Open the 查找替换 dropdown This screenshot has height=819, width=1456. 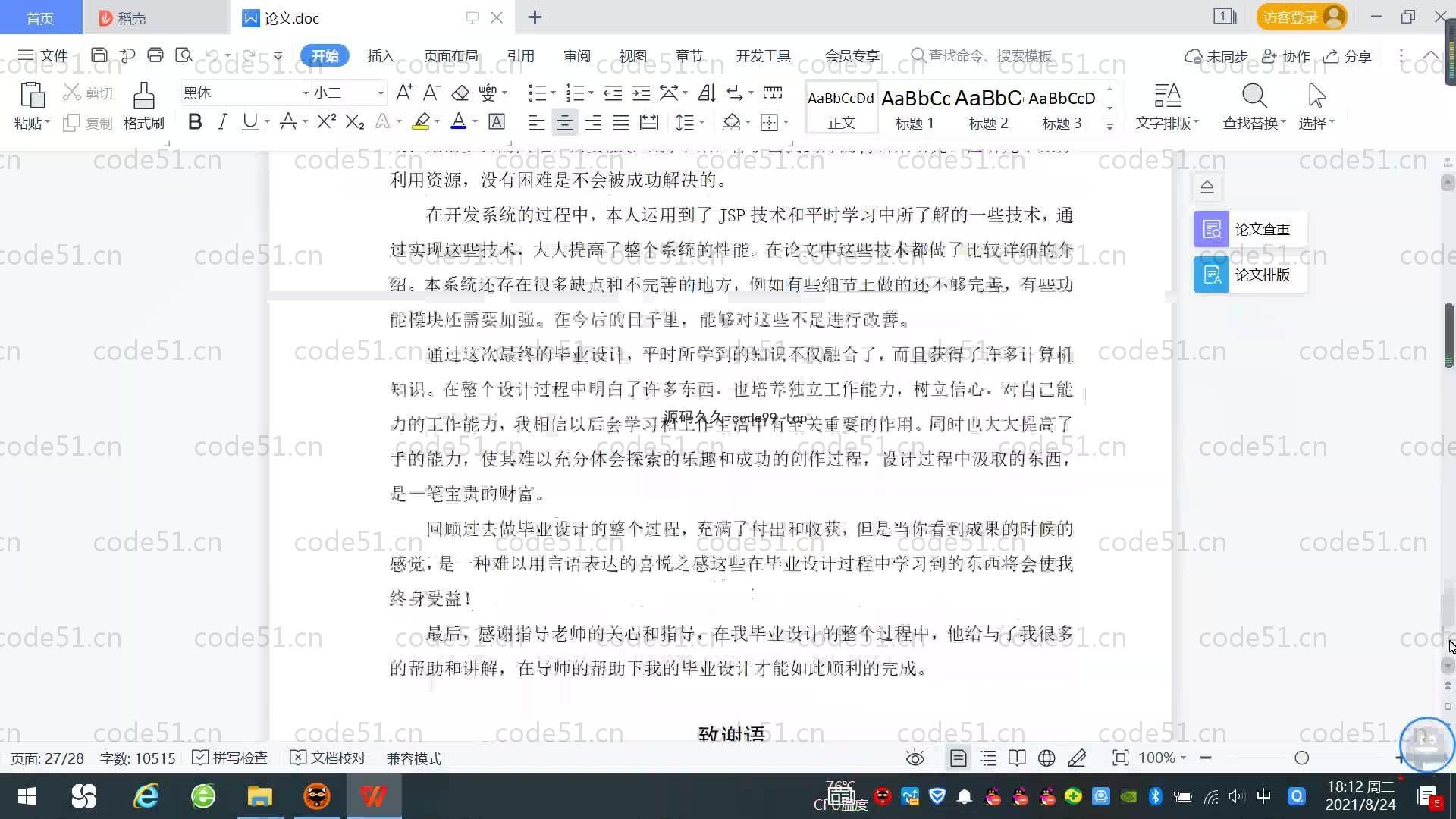tap(1254, 123)
